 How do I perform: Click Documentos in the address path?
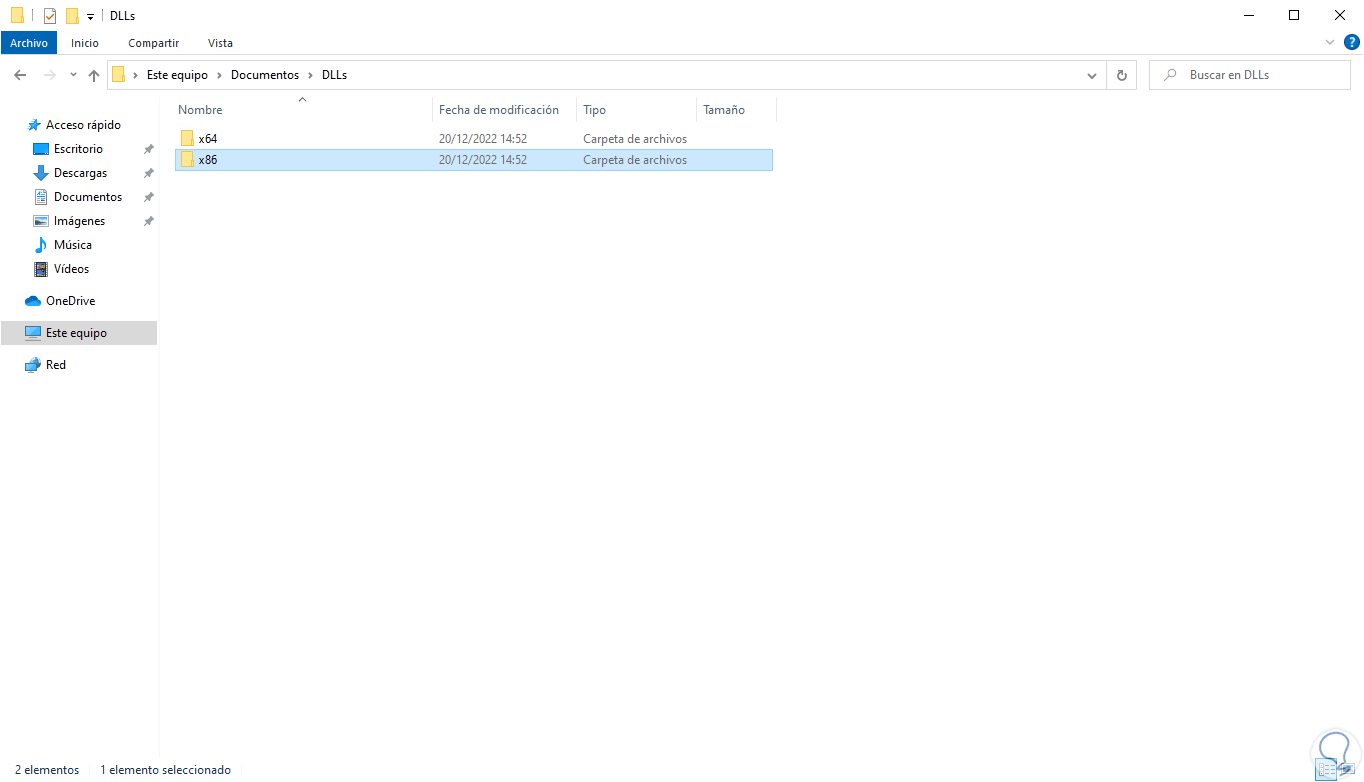coord(265,75)
